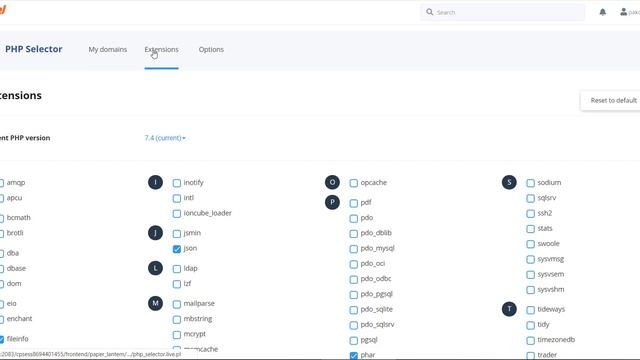Uncheck the json extension checkbox
The width and height of the screenshot is (640, 360).
177,249
